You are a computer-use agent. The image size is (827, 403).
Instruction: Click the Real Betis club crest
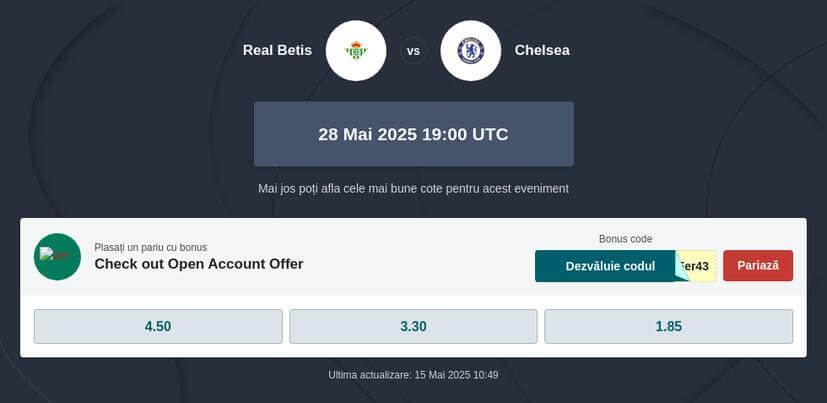pyautogui.click(x=356, y=51)
